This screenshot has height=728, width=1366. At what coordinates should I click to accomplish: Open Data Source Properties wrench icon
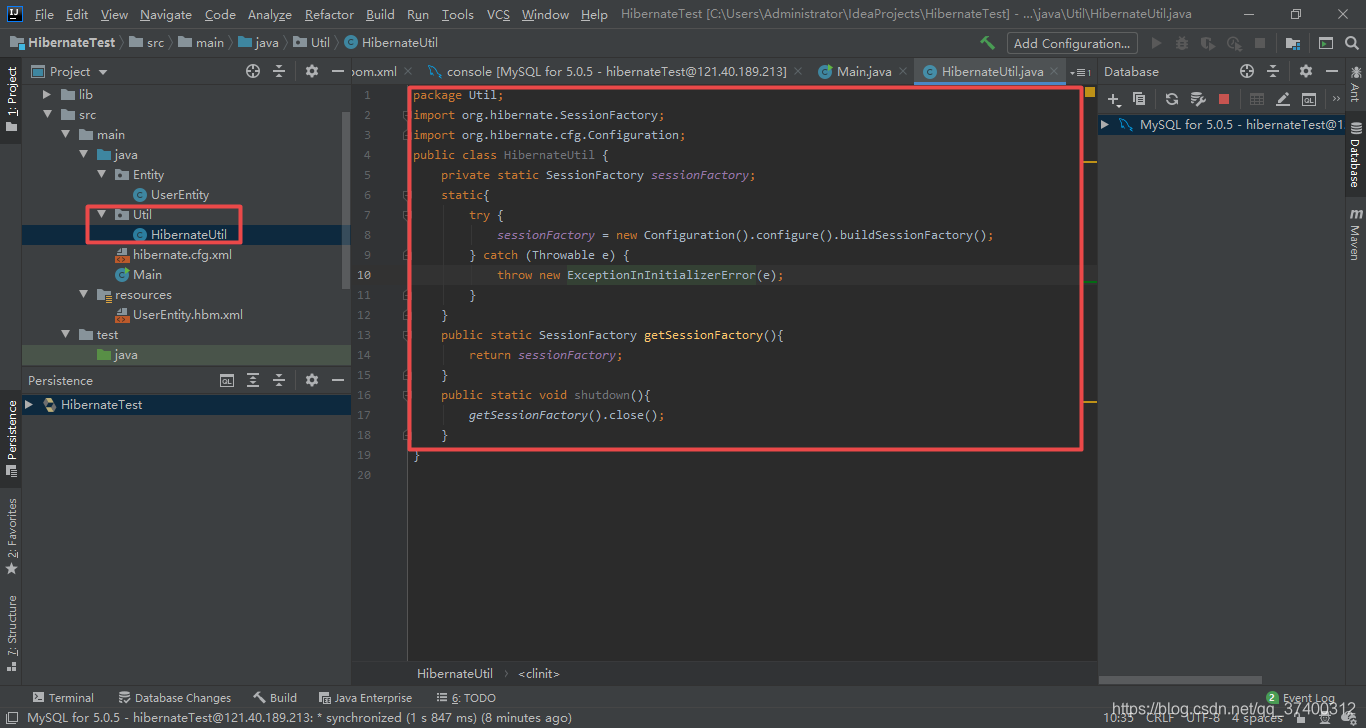[x=1198, y=99]
